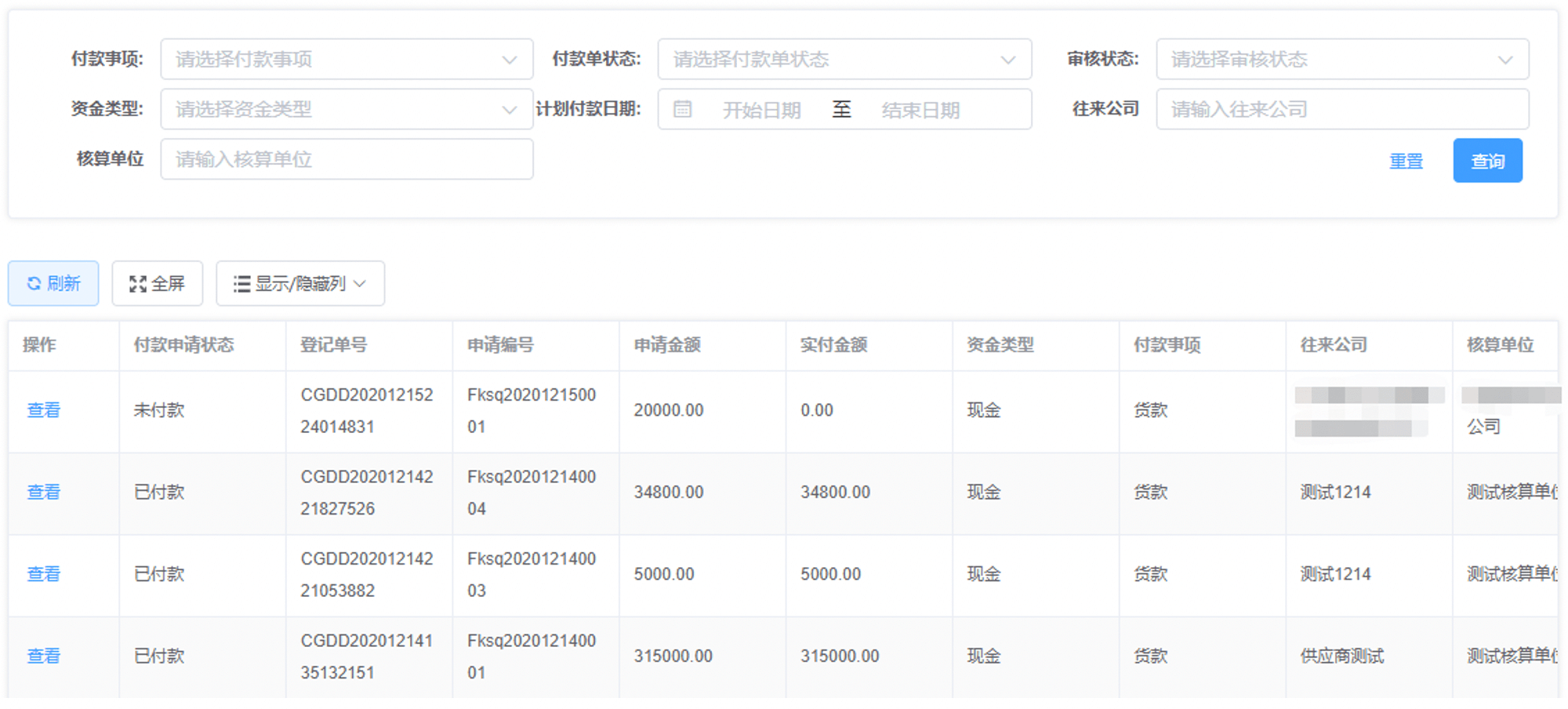Select the 开始日期 start date field
Viewport: 1568px width, 709px height.
pos(761,110)
